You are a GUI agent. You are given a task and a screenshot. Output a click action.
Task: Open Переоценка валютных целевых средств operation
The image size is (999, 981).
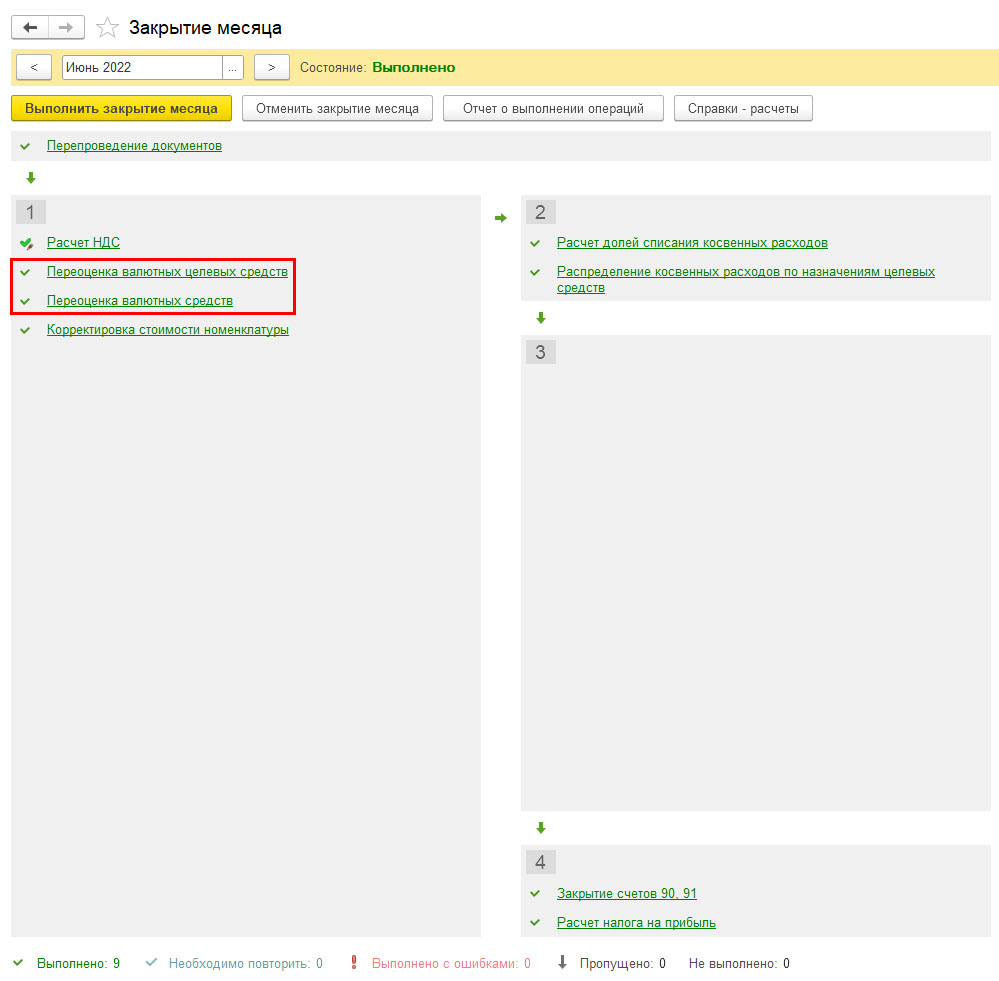[x=167, y=272]
